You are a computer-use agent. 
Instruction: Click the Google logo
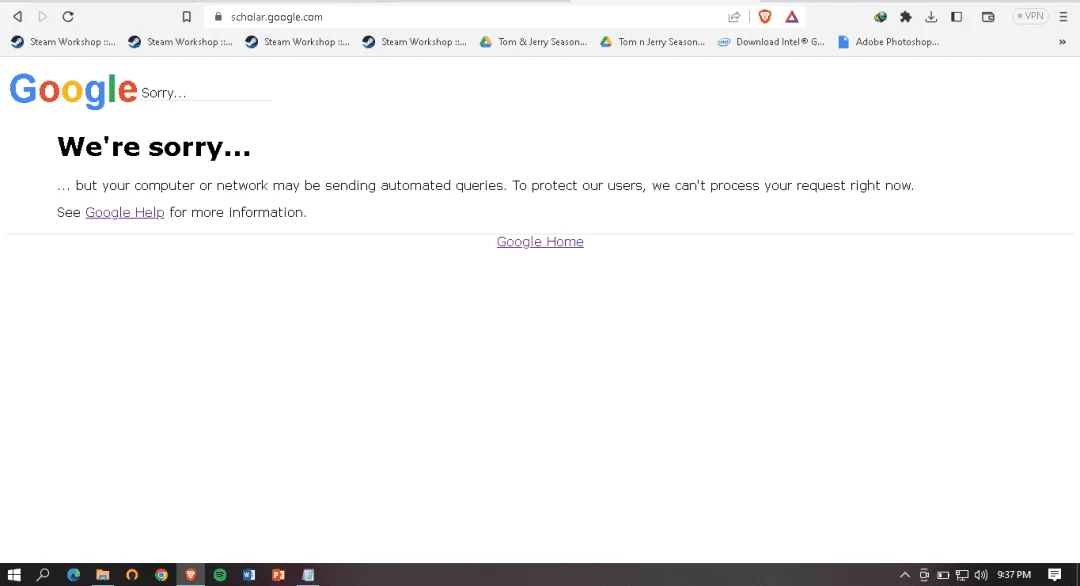pyautogui.click(x=73, y=90)
